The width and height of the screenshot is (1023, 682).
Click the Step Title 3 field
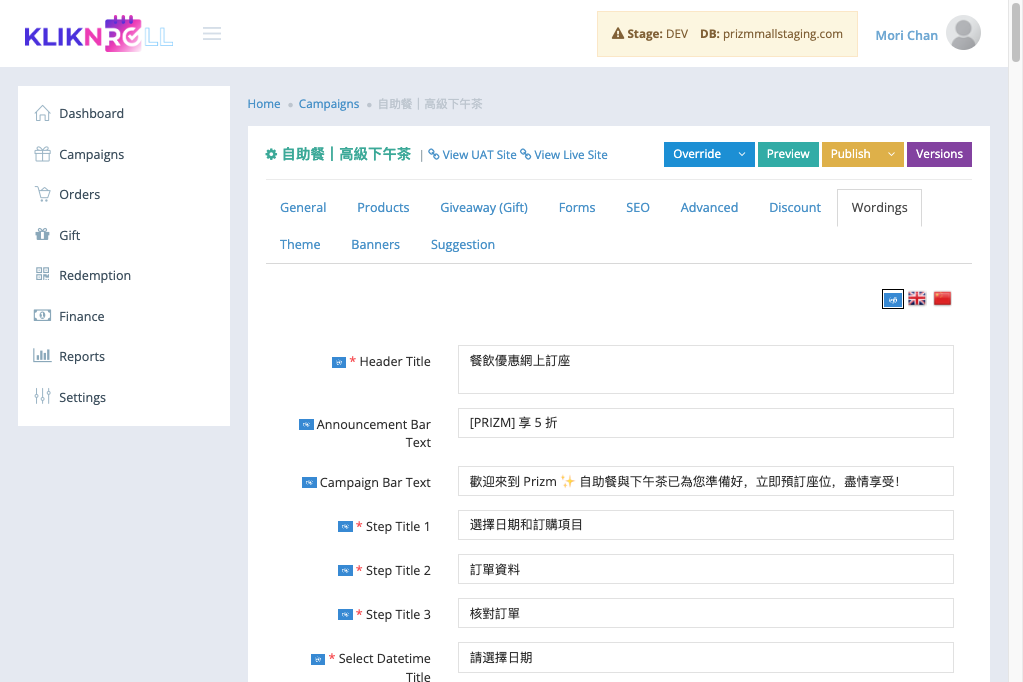pos(706,613)
